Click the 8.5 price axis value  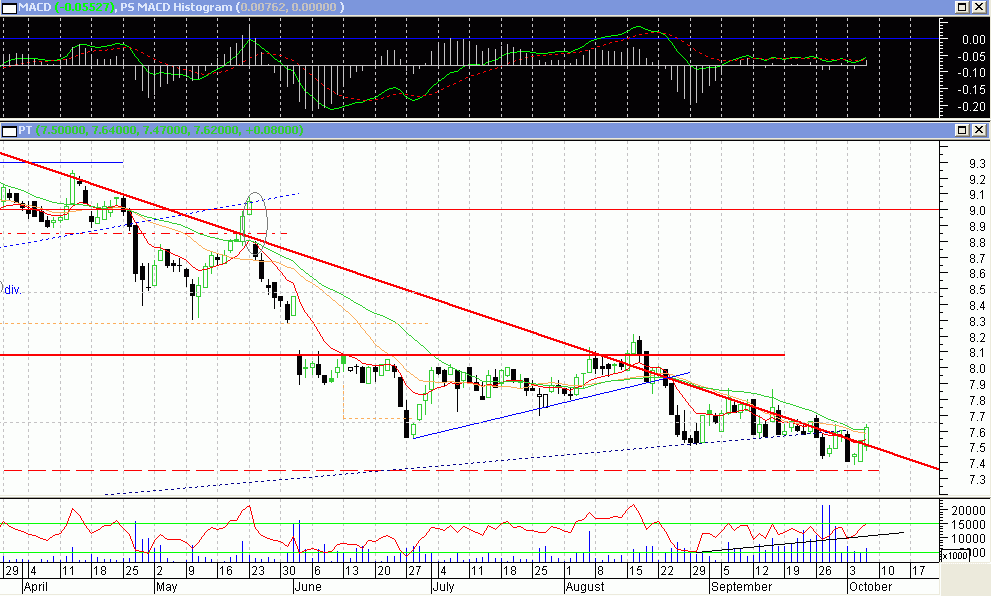click(977, 289)
